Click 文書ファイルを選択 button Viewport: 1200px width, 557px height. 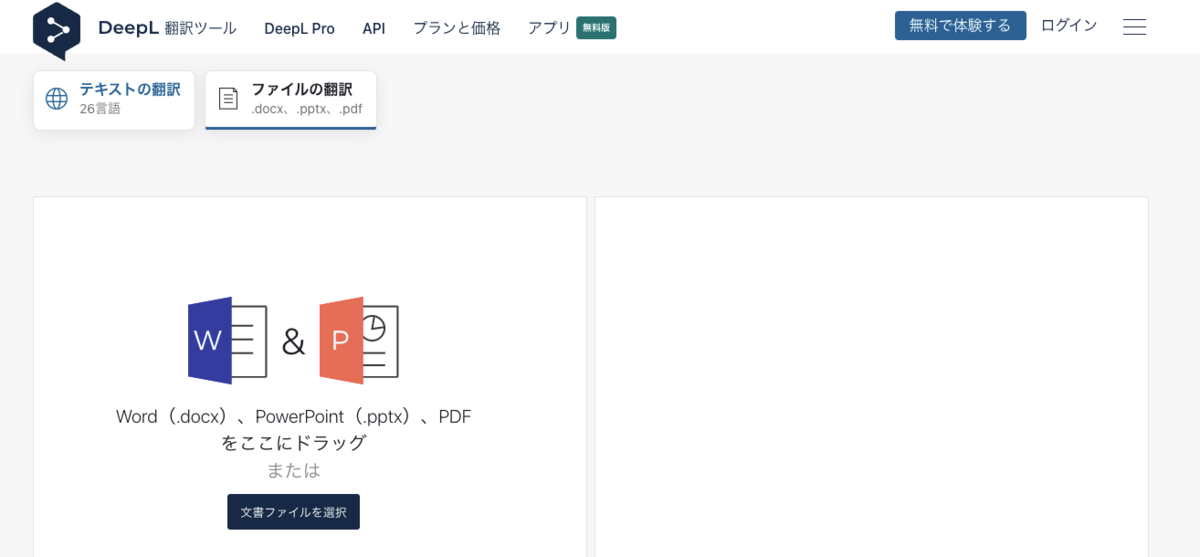(x=293, y=512)
